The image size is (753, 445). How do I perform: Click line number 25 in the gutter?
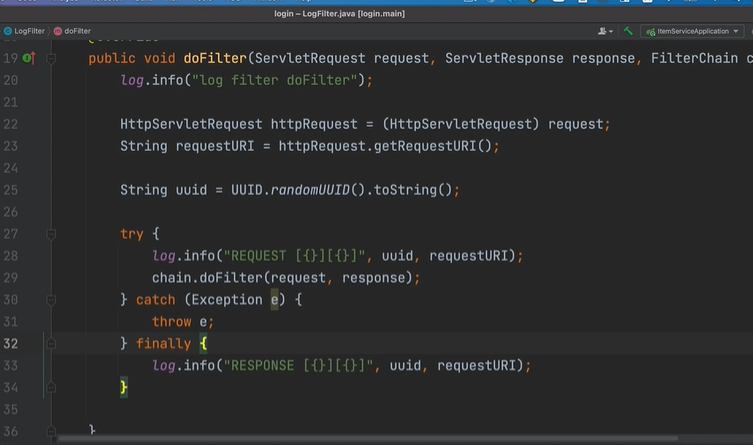coord(11,190)
